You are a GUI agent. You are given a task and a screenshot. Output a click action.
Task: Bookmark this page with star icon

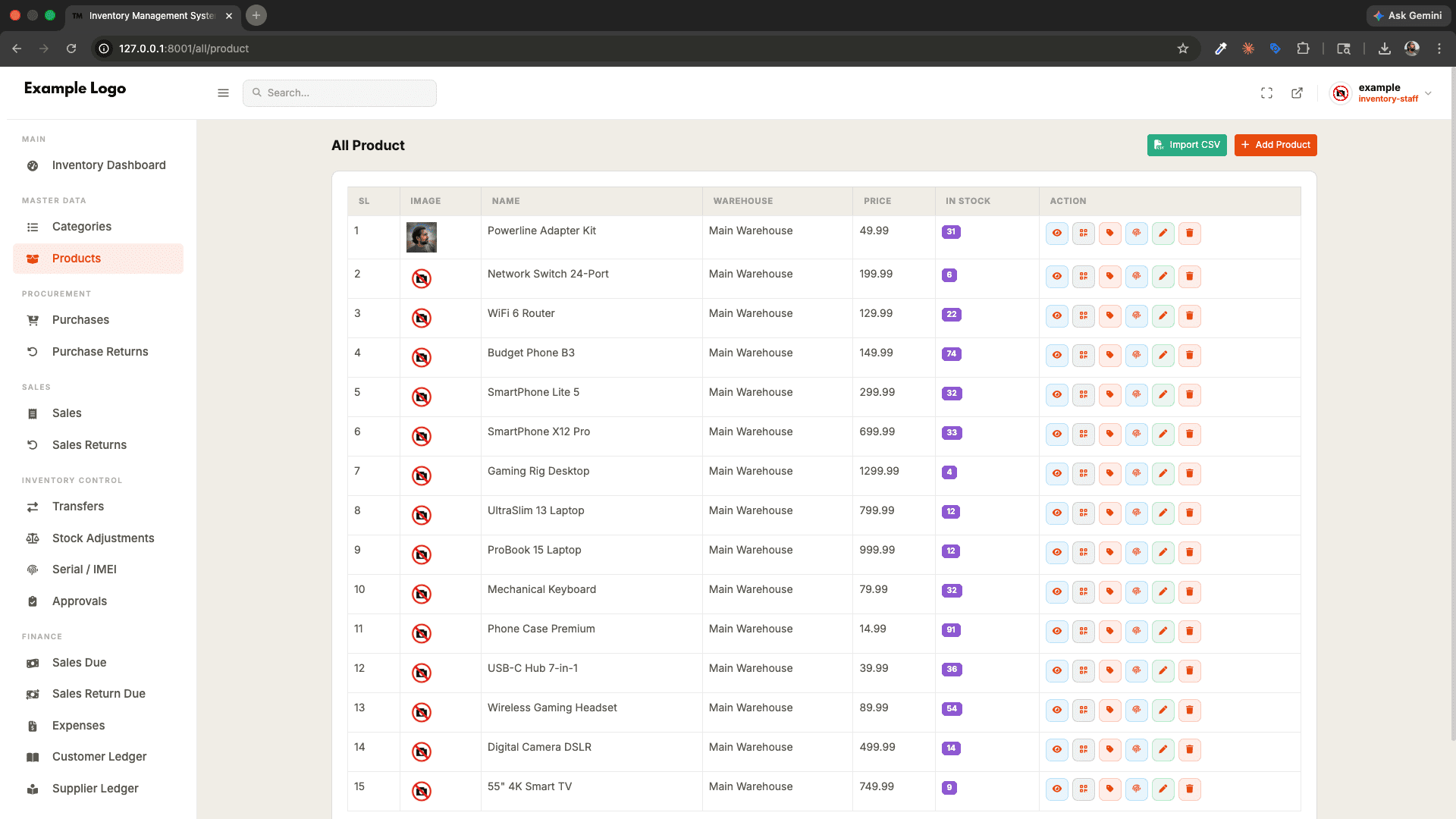pyautogui.click(x=1182, y=49)
